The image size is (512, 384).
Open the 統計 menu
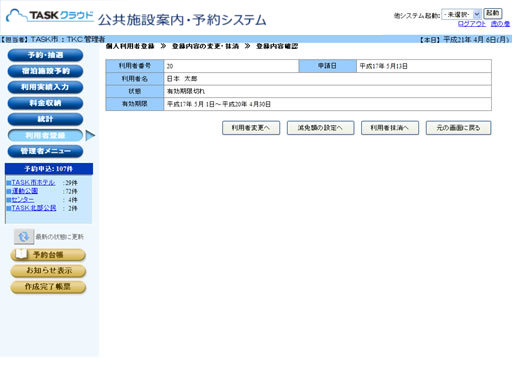(x=45, y=119)
